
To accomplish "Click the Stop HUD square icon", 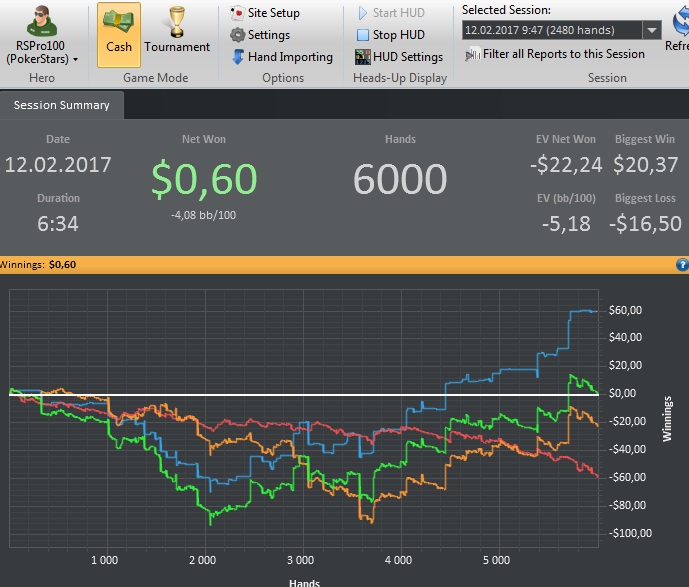I will click(363, 35).
